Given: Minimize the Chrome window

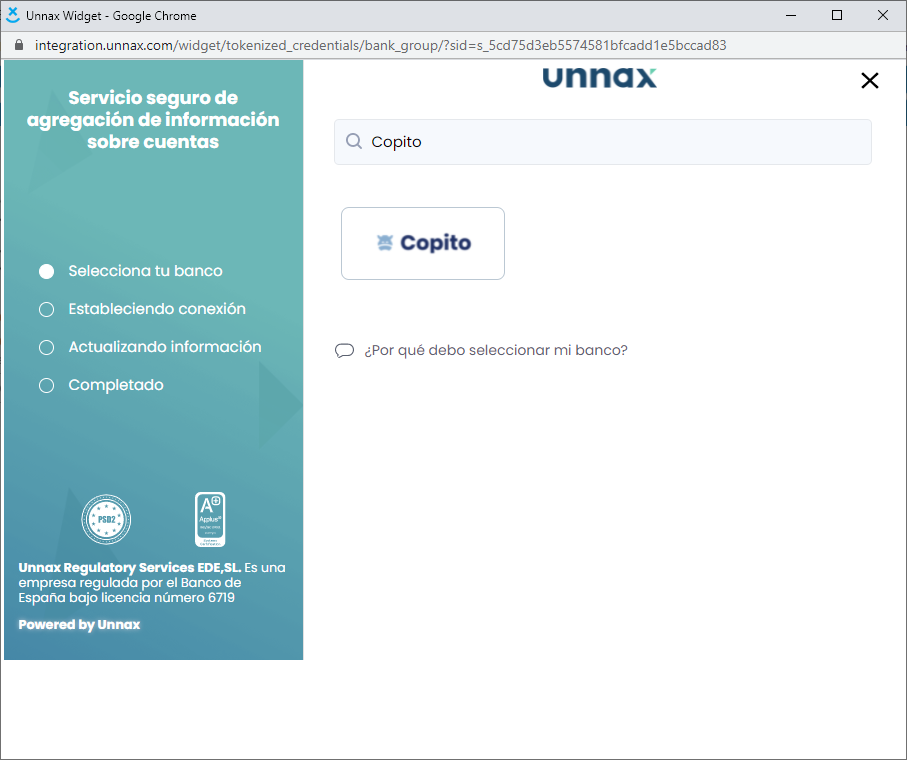Looking at the screenshot, I should click(791, 15).
